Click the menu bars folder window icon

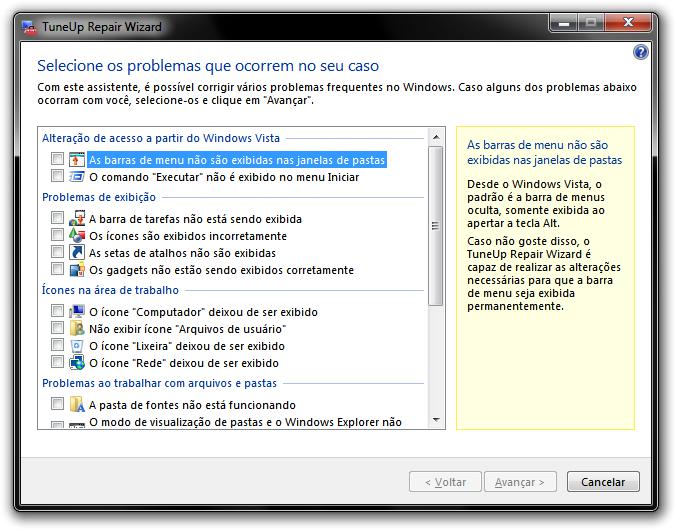pyautogui.click(x=77, y=159)
